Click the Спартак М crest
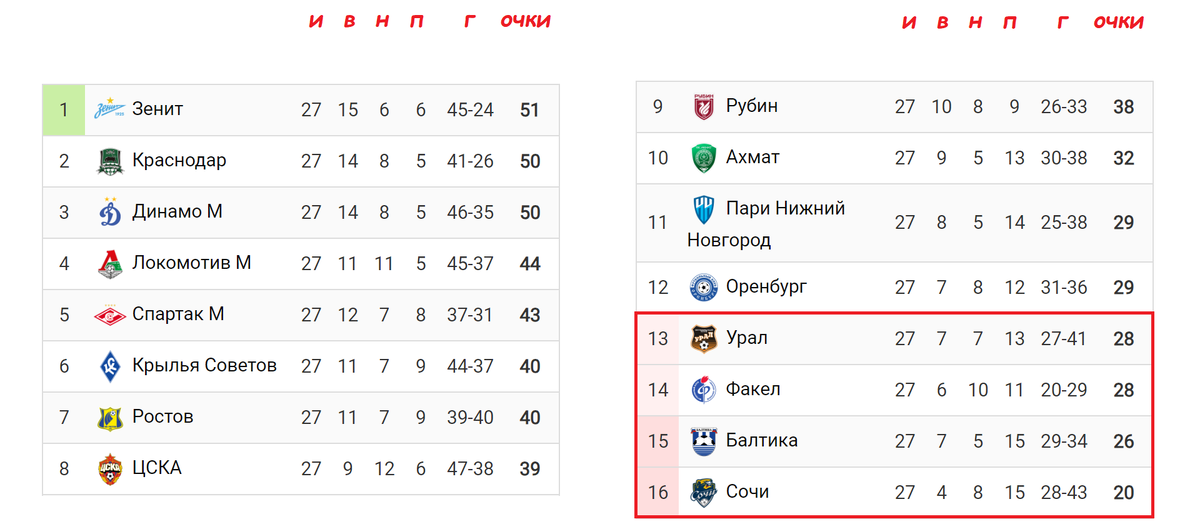1200x529 pixels. pyautogui.click(x=109, y=315)
